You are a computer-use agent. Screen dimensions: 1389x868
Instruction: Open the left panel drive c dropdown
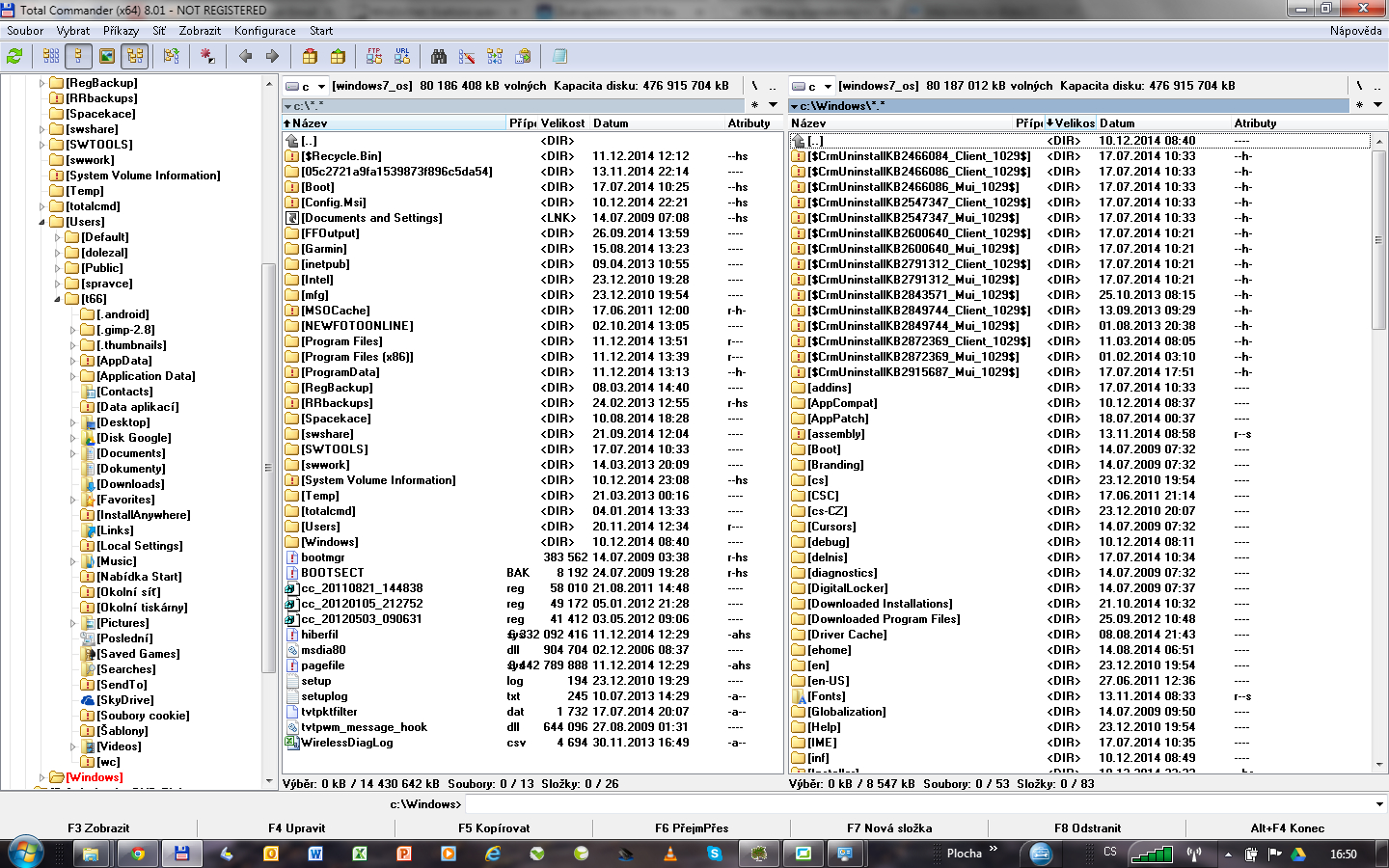307,86
